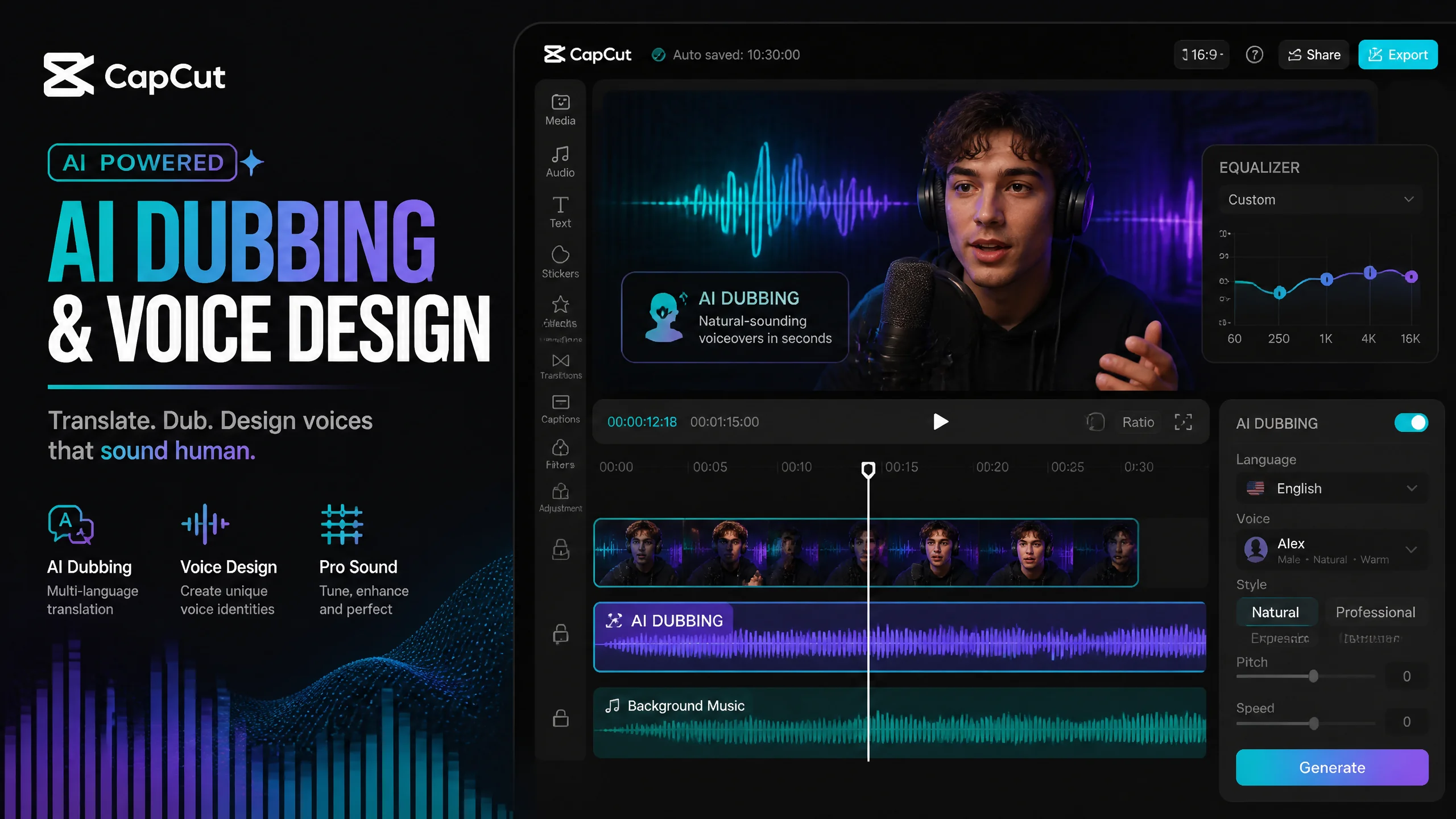Image resolution: width=1456 pixels, height=819 pixels.
Task: Click the EQUALIZER panel title
Action: pyautogui.click(x=1260, y=168)
